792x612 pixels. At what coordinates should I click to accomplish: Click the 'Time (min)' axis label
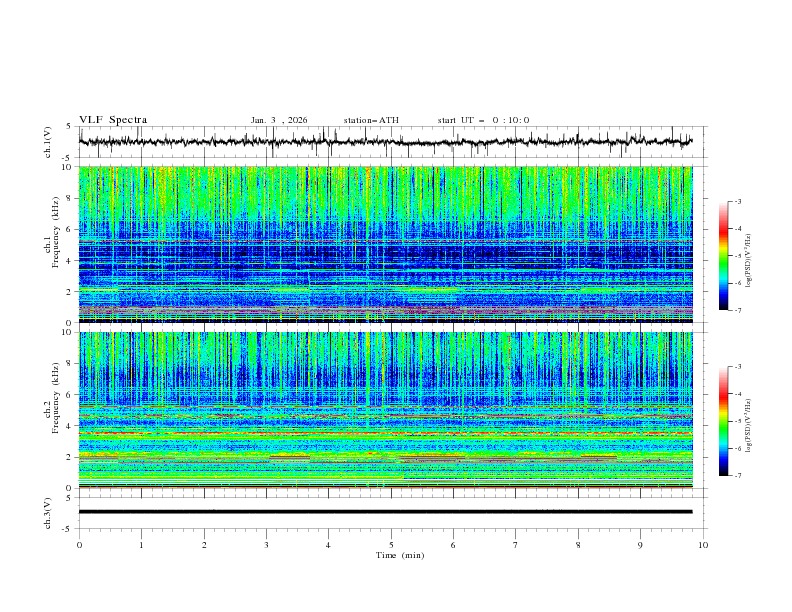[400, 555]
